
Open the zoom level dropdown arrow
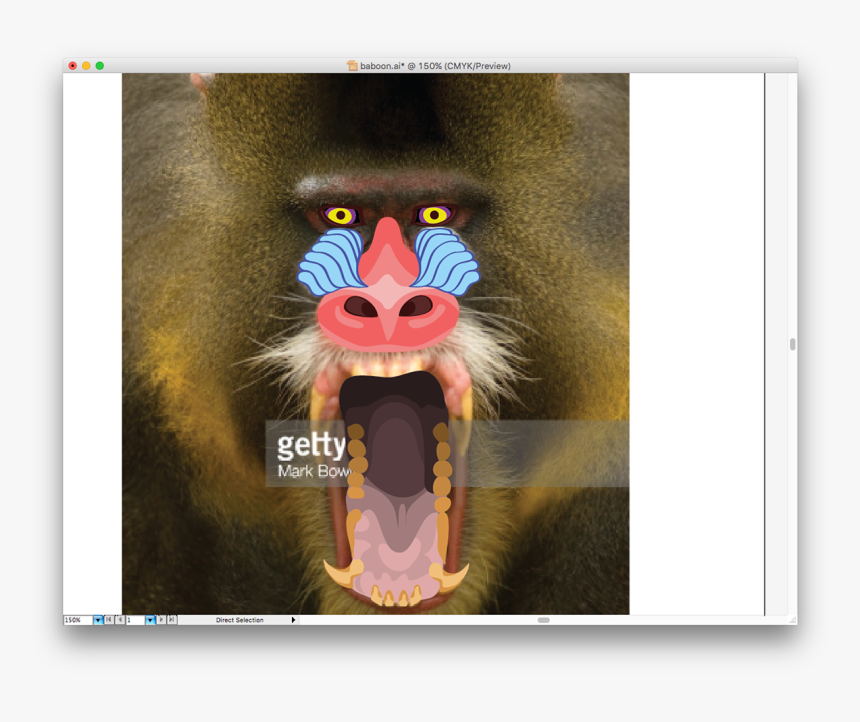(x=98, y=620)
